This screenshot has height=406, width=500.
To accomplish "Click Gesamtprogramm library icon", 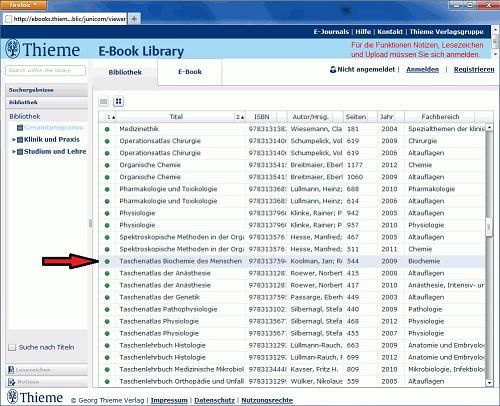I will tap(20, 127).
